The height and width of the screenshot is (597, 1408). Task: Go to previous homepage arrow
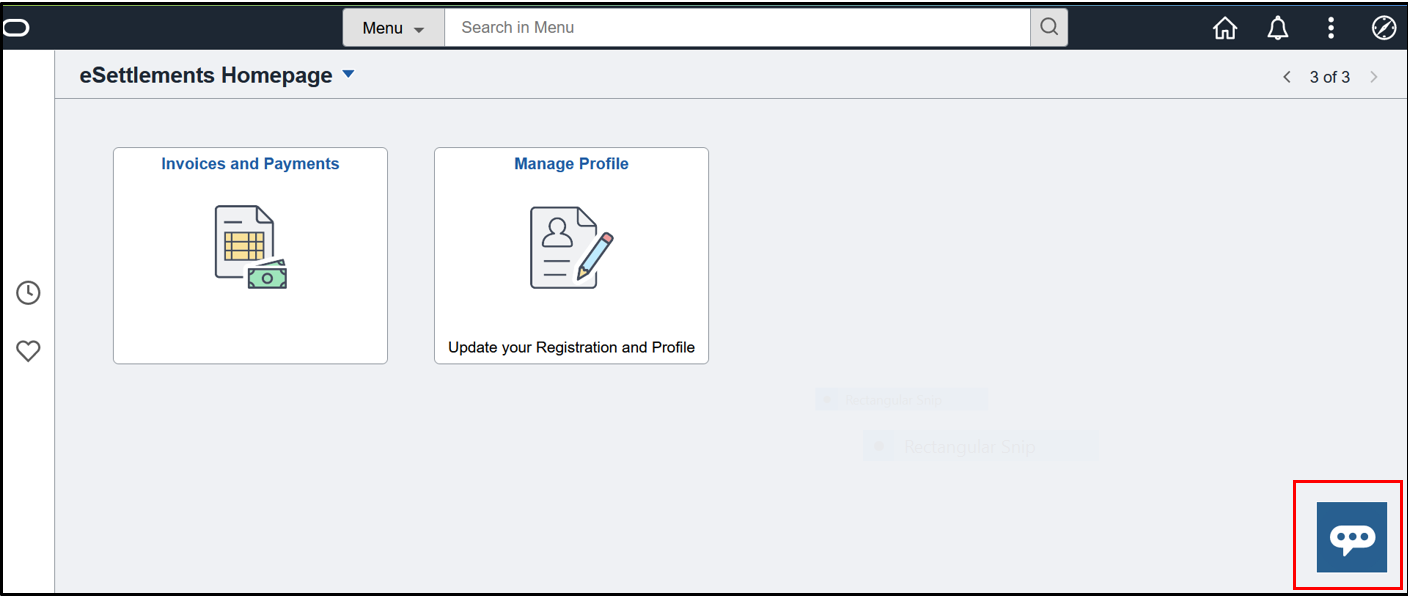pyautogui.click(x=1287, y=77)
